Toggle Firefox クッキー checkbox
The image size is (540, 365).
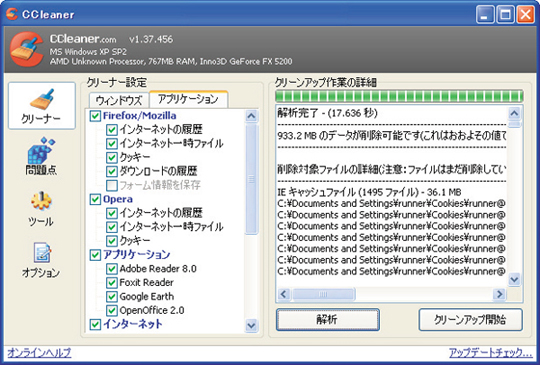pyautogui.click(x=112, y=158)
